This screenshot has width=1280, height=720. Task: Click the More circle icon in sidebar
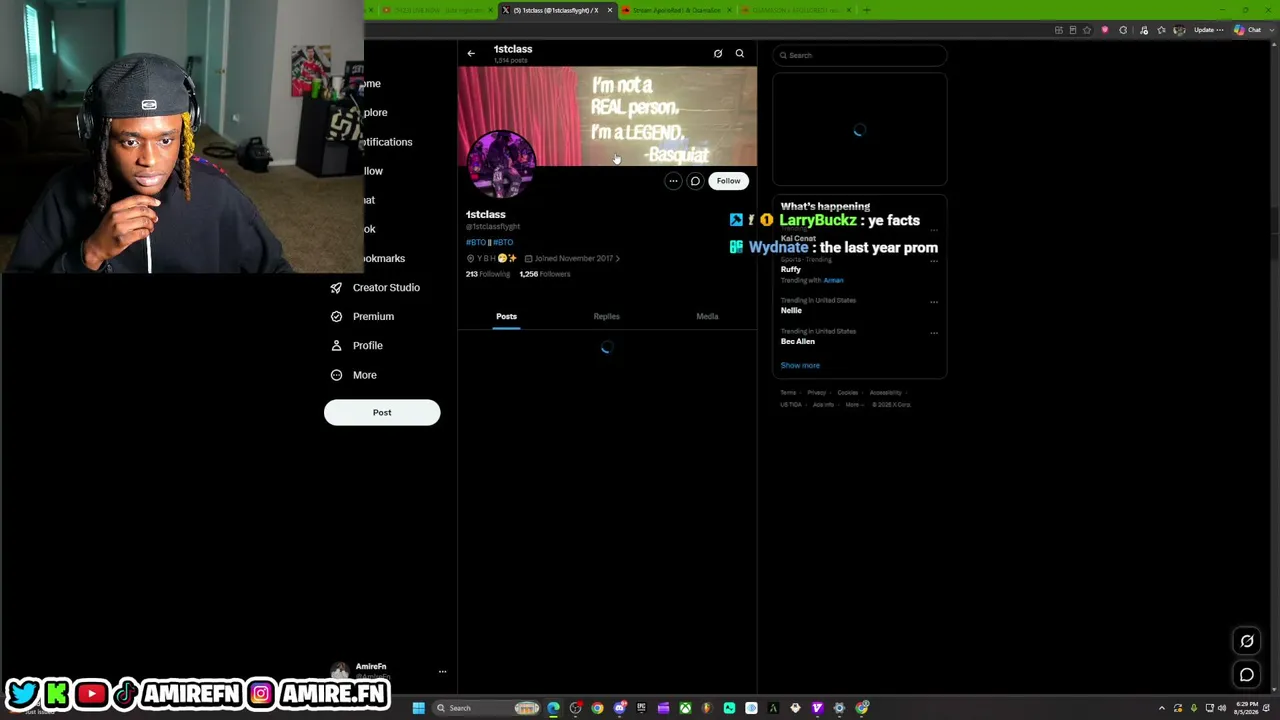tap(336, 375)
